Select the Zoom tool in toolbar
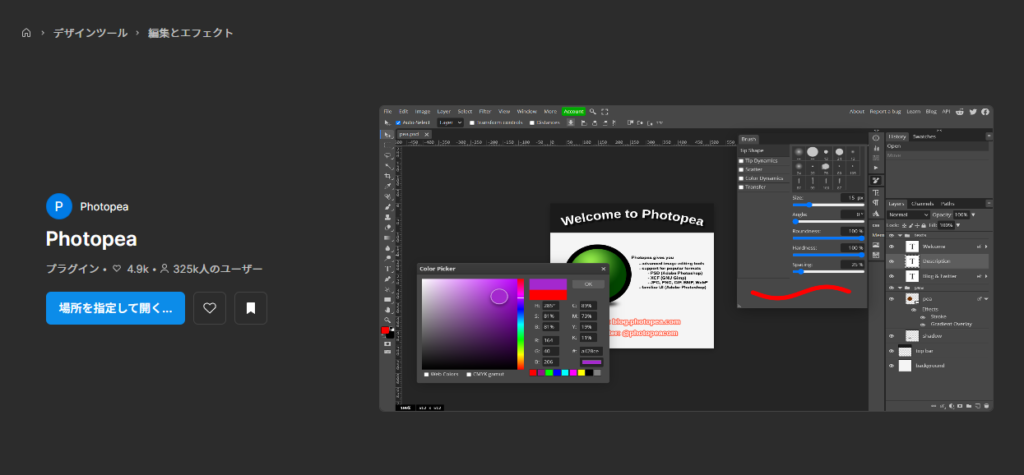The width and height of the screenshot is (1024, 475). [x=387, y=320]
